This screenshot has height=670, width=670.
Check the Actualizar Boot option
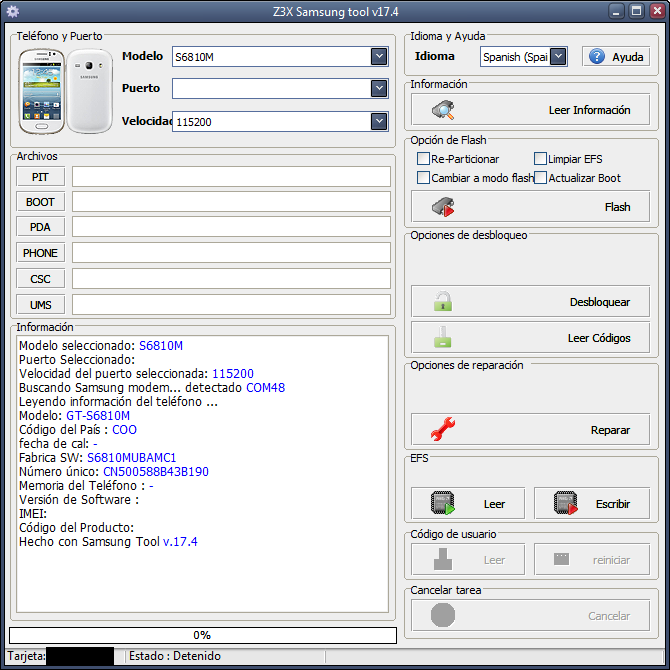[x=540, y=178]
